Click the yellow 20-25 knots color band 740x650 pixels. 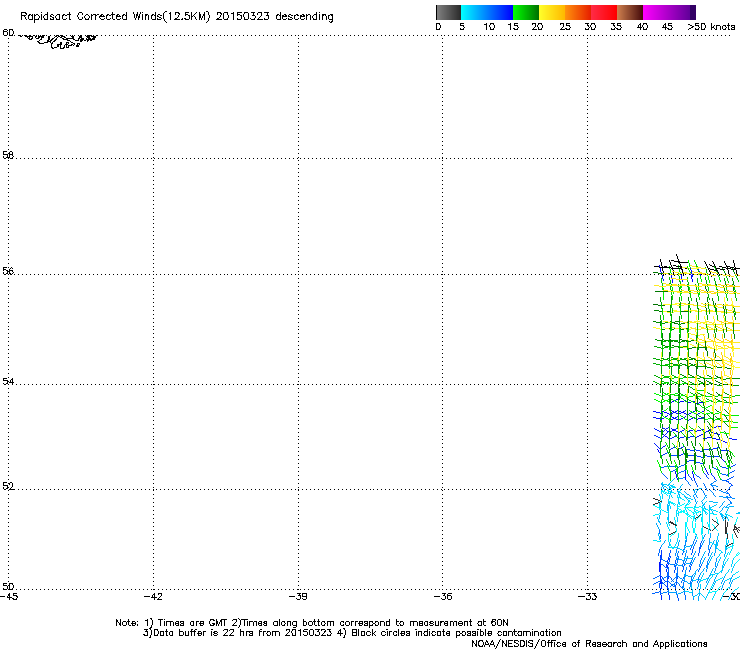(x=552, y=12)
